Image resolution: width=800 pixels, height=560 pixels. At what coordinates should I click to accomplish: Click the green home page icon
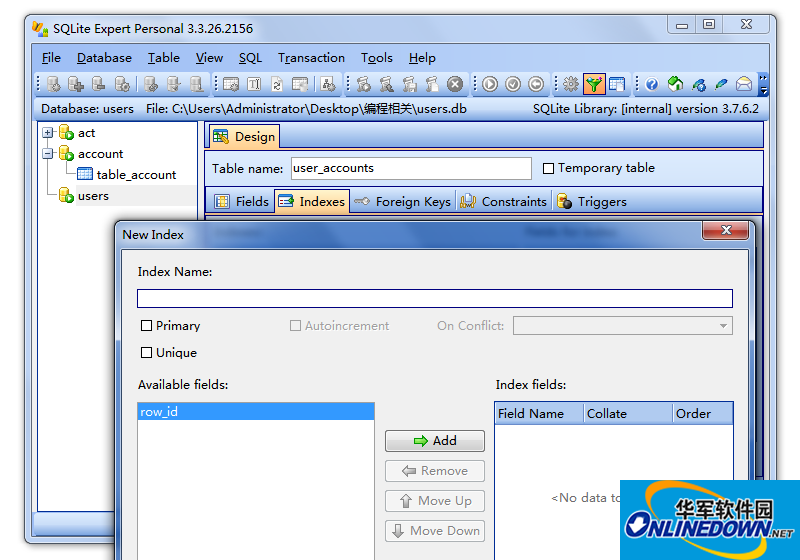coord(675,84)
